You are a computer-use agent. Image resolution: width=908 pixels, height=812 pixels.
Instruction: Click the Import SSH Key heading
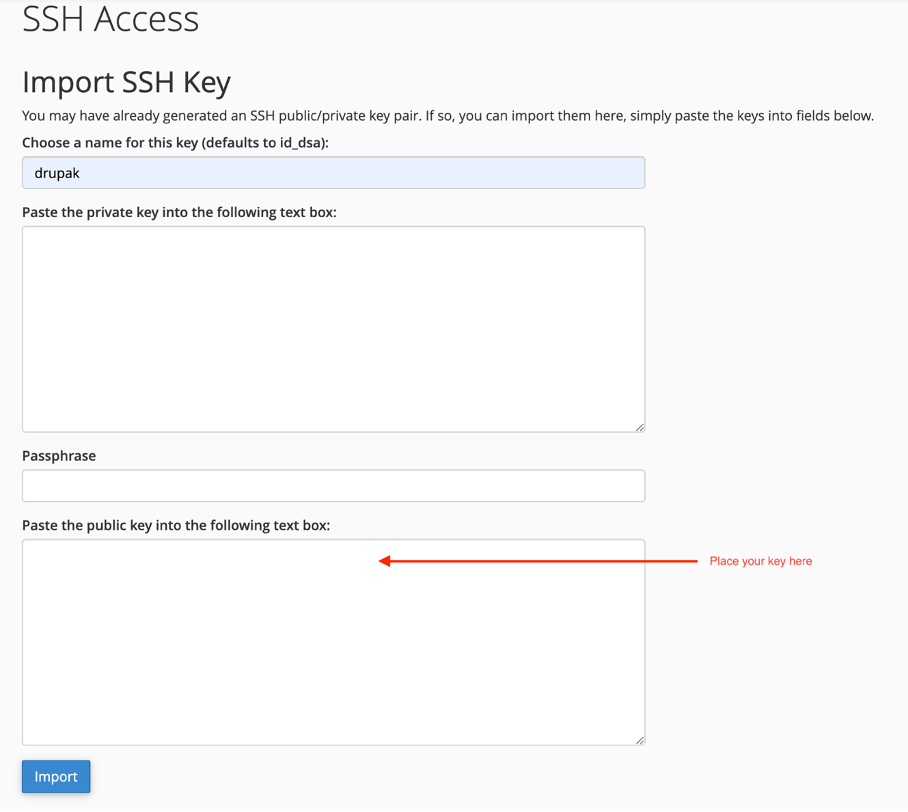point(126,82)
